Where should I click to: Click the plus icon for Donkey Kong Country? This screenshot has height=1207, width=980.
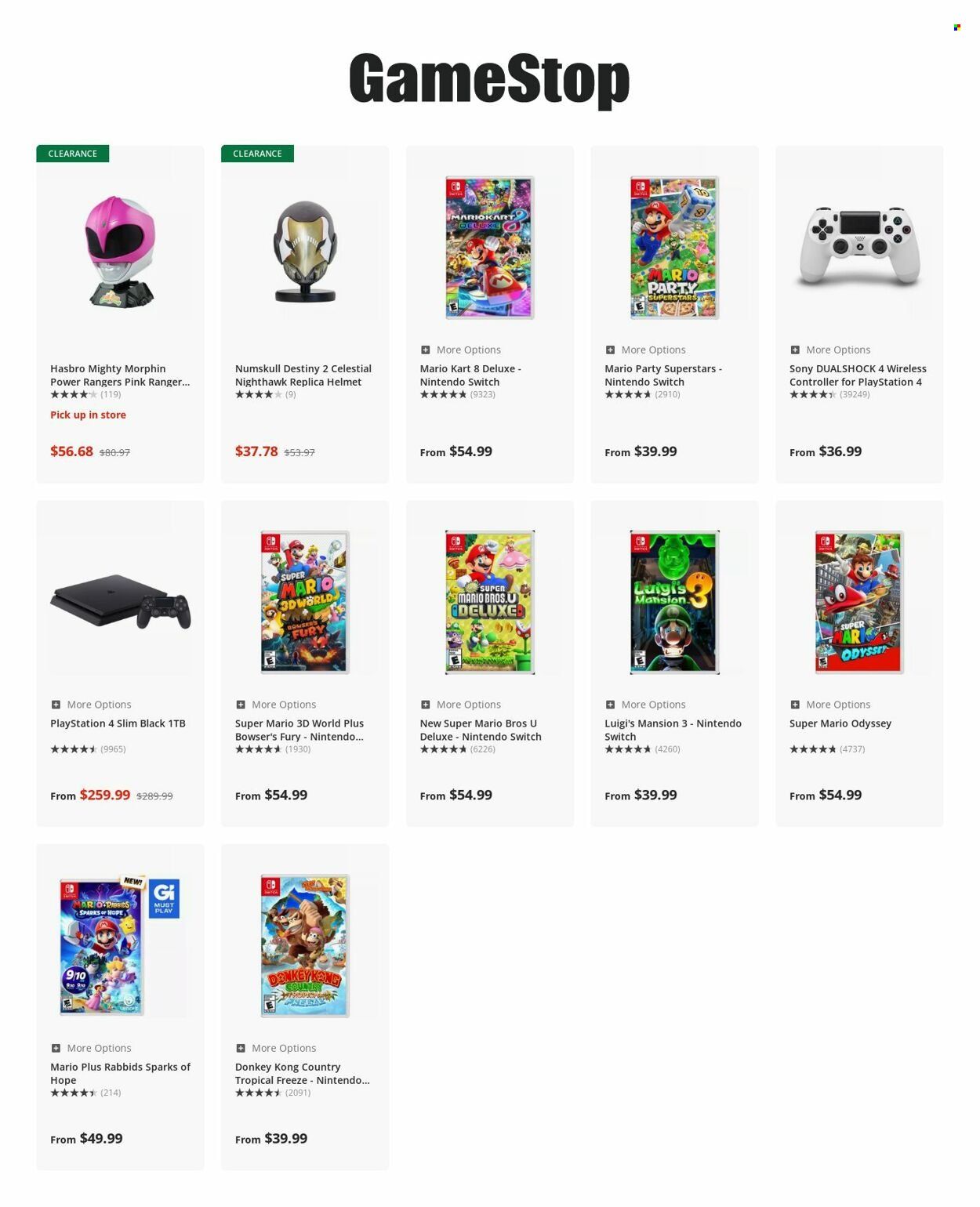(241, 1048)
